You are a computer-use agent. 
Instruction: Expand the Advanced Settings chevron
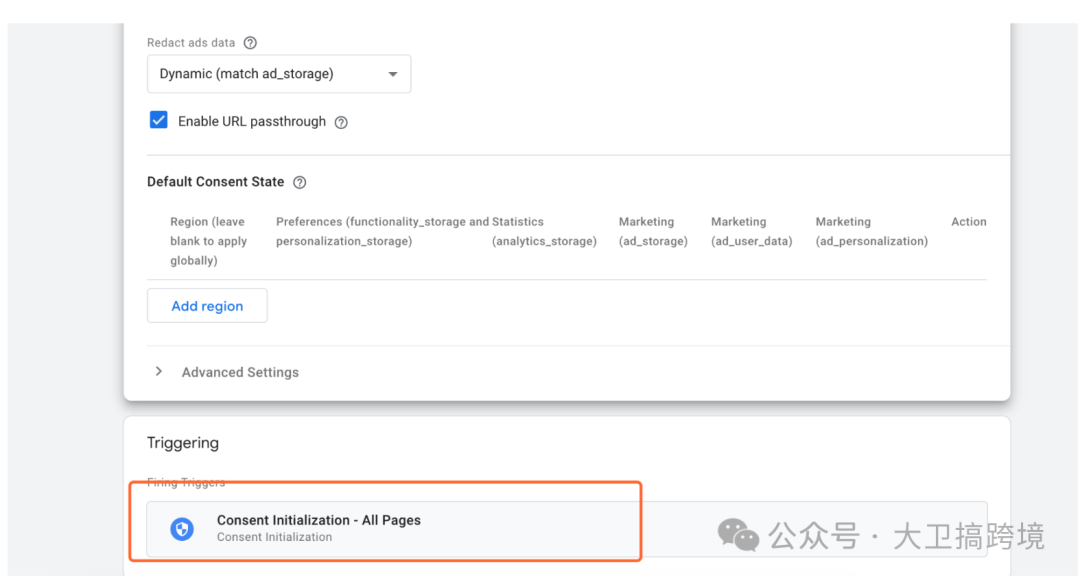[x=158, y=371]
